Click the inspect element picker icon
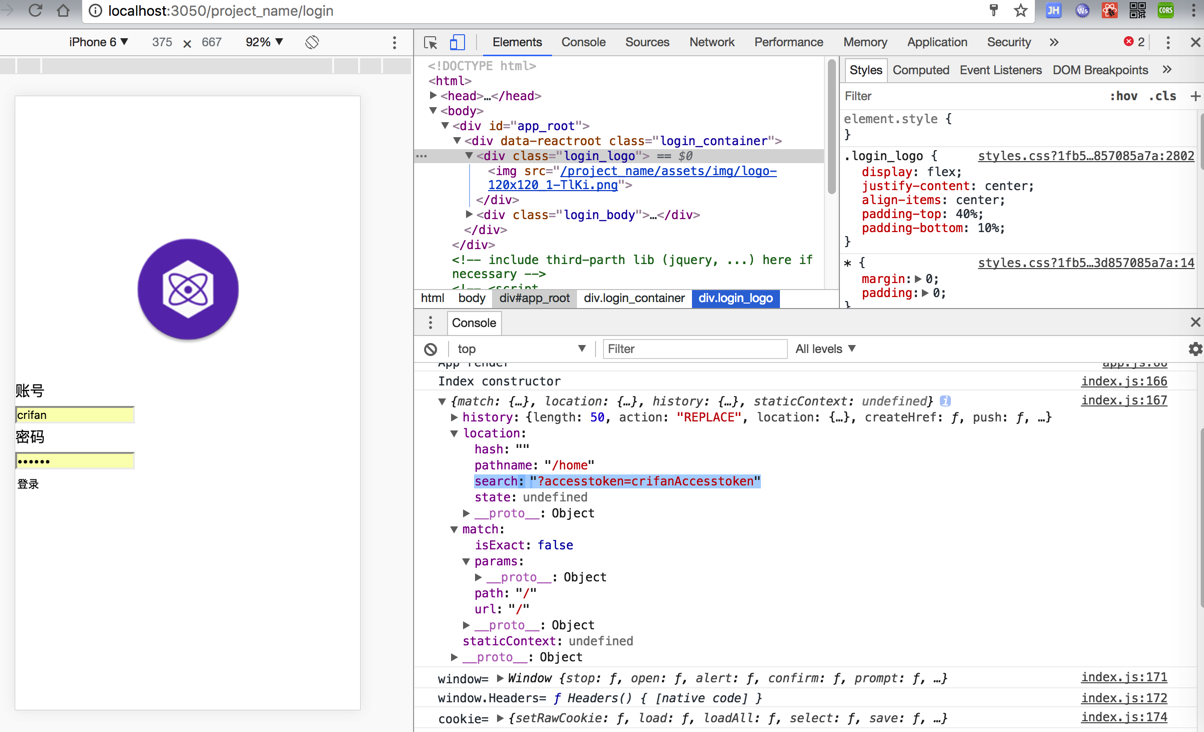The image size is (1204, 732). pyautogui.click(x=431, y=43)
